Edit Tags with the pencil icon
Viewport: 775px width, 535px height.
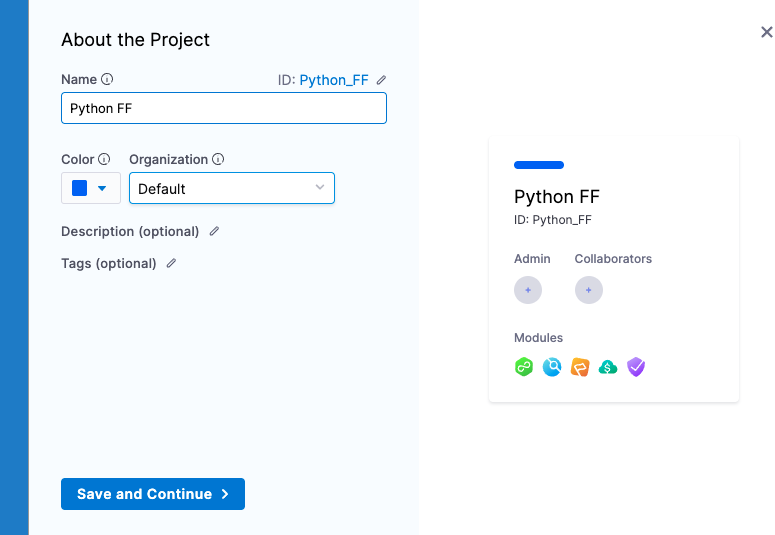171,263
